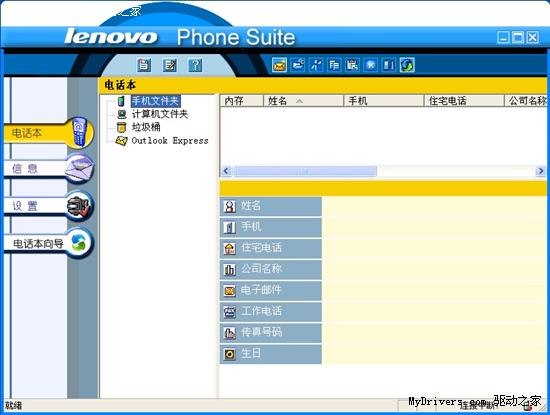Click the scissors-like toolbar icon
The image size is (550, 415).
(316, 65)
